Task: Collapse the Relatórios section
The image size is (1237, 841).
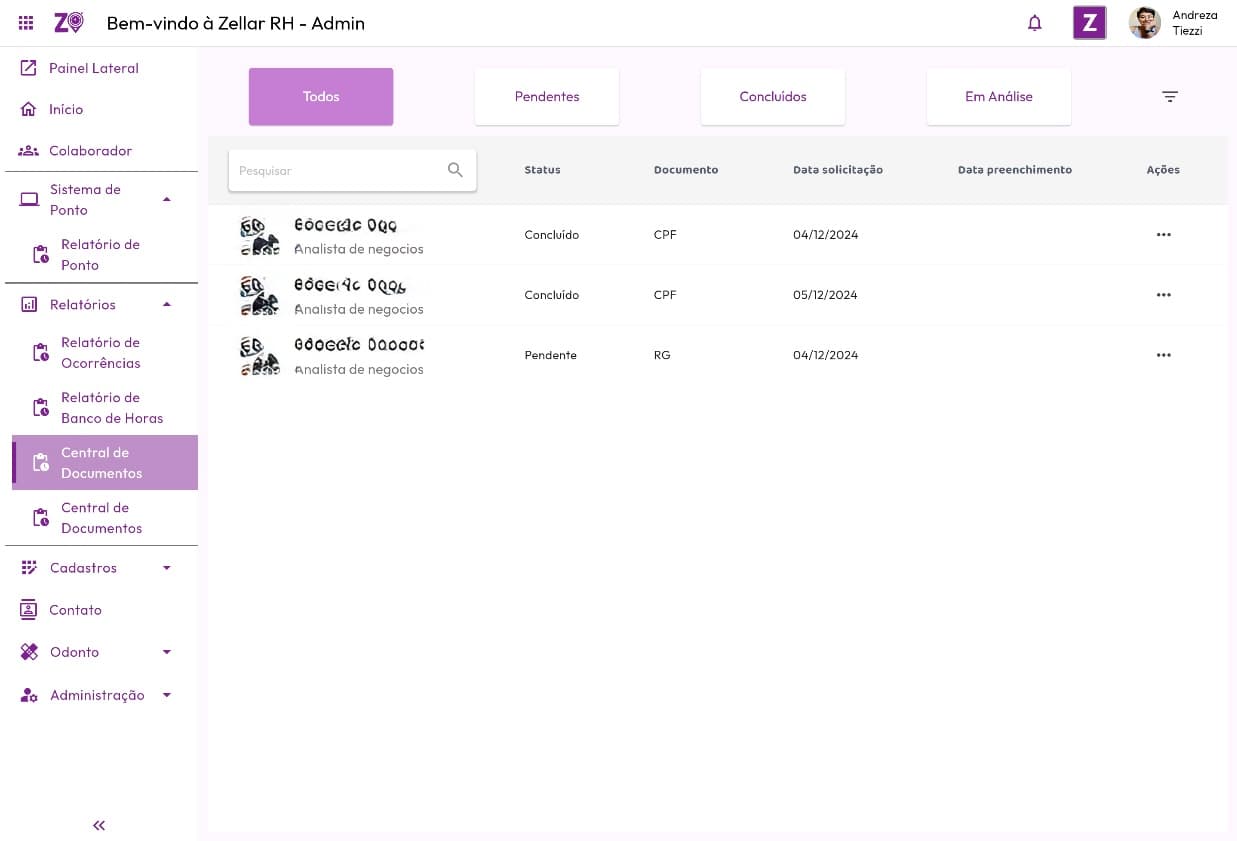Action: click(167, 305)
